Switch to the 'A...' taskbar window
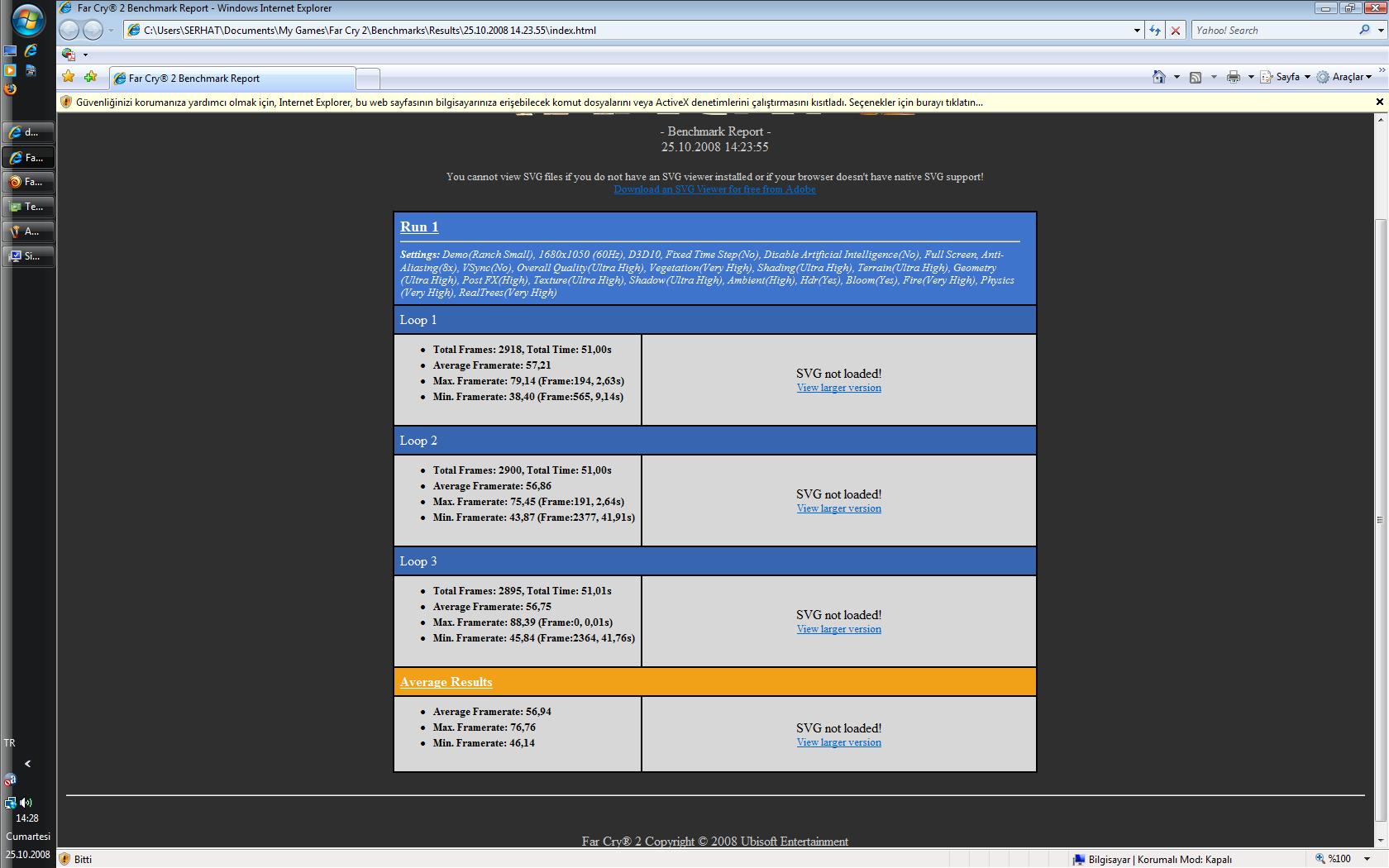1389x868 pixels. coord(29,231)
